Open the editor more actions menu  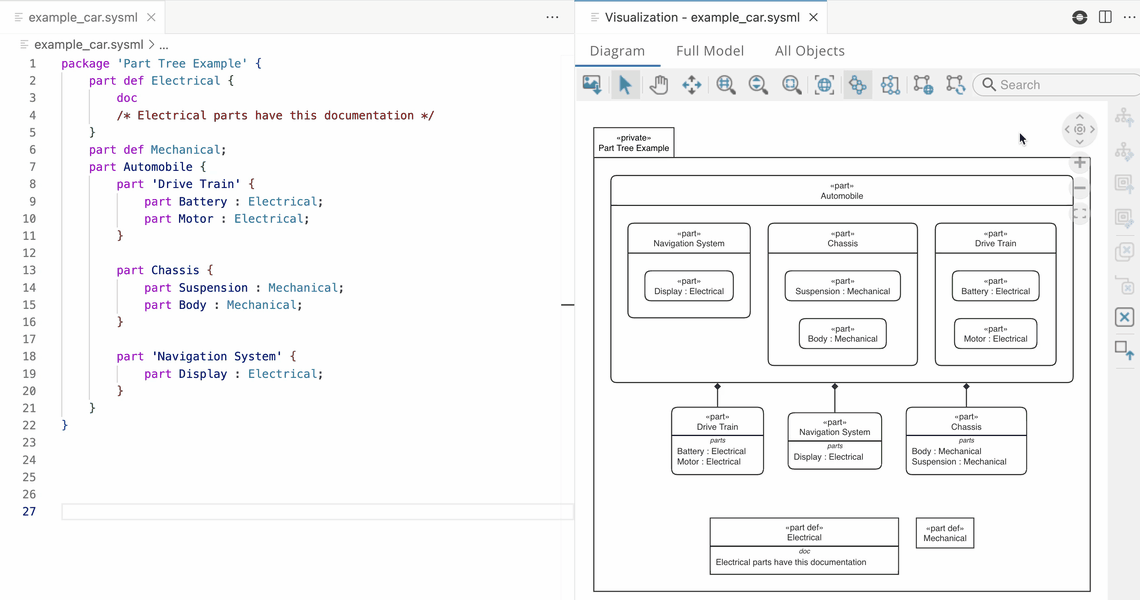(x=552, y=17)
